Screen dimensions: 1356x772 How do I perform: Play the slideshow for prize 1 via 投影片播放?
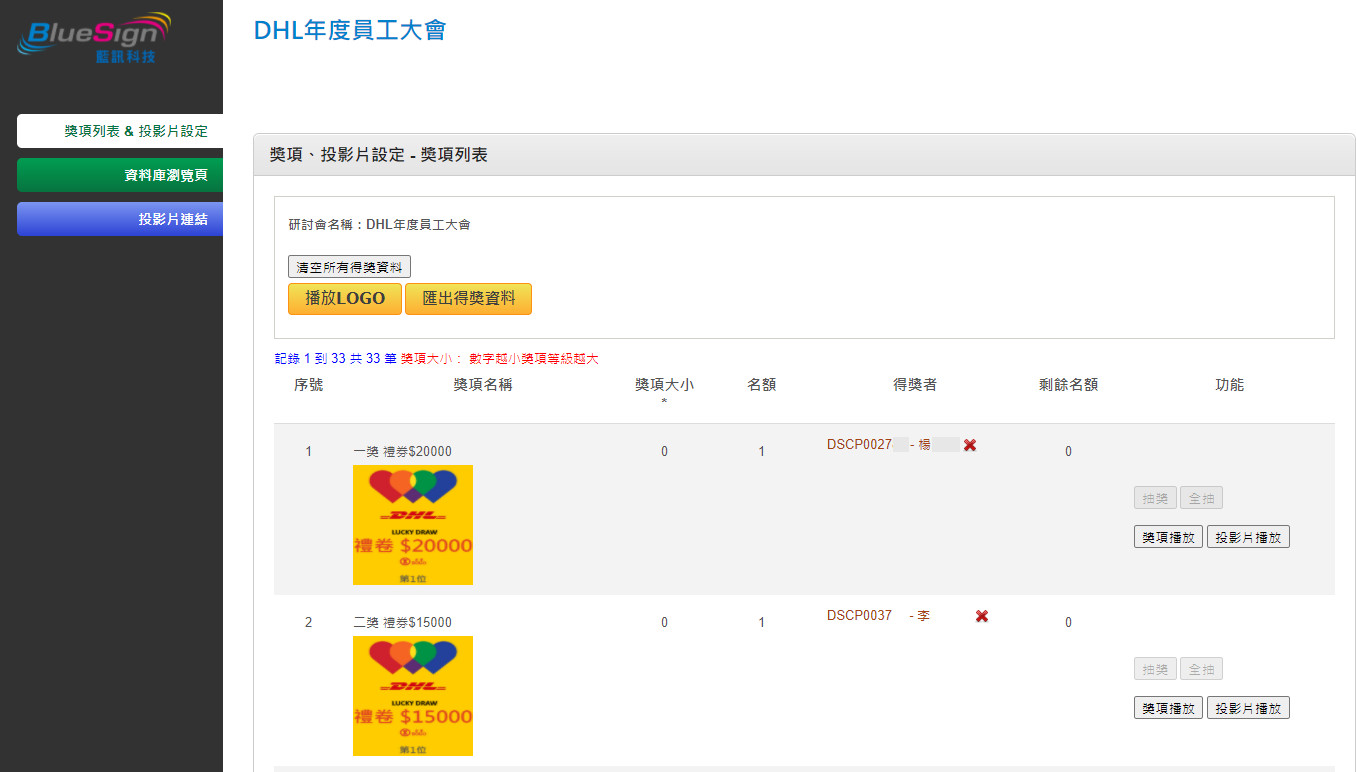click(1247, 536)
